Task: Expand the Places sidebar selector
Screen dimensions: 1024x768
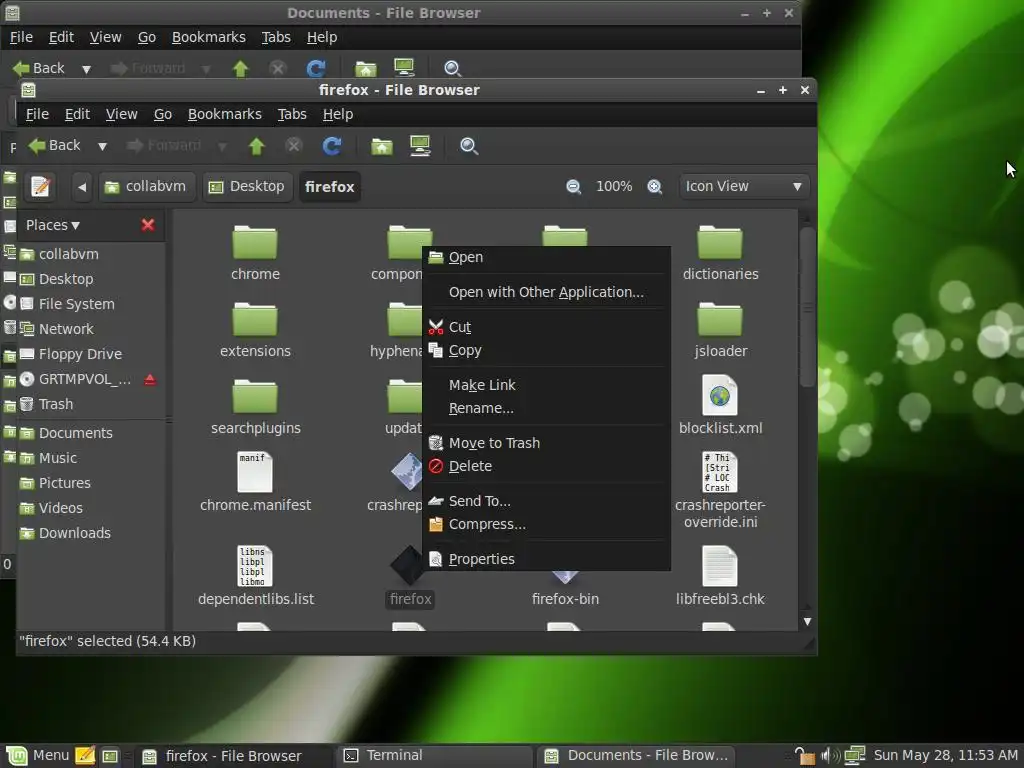Action: click(x=53, y=225)
